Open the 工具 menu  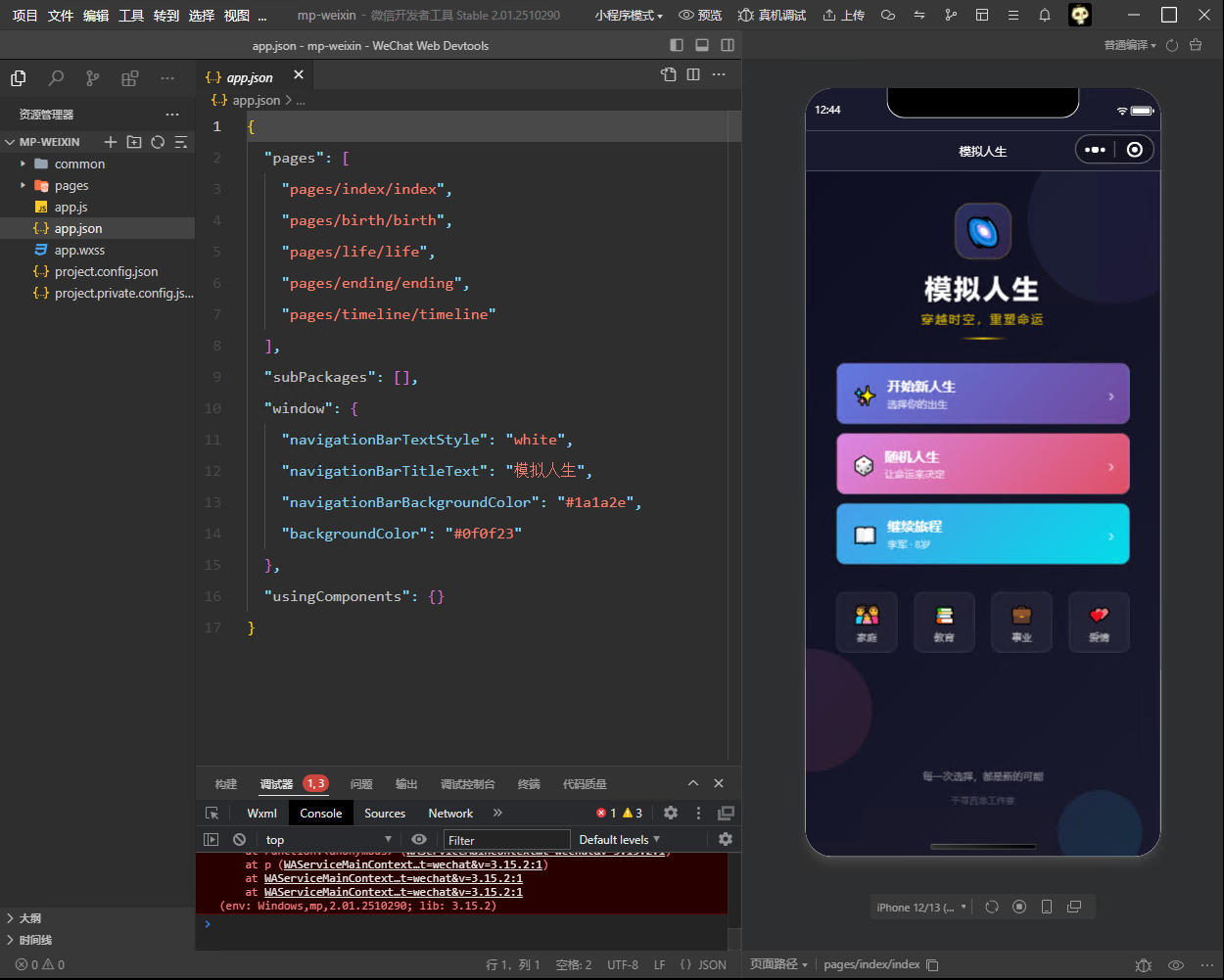point(131,16)
